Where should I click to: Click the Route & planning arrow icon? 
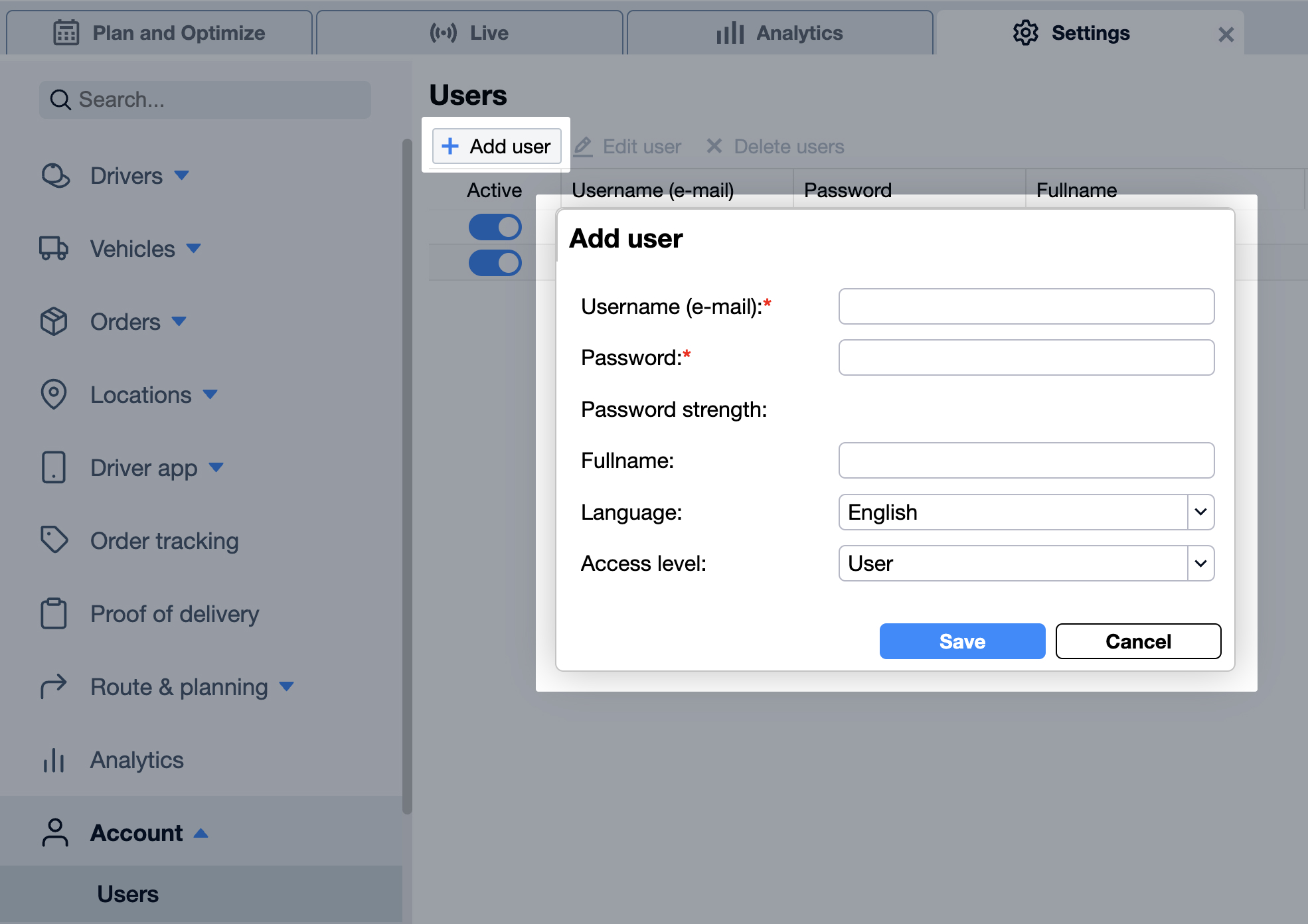[54, 686]
